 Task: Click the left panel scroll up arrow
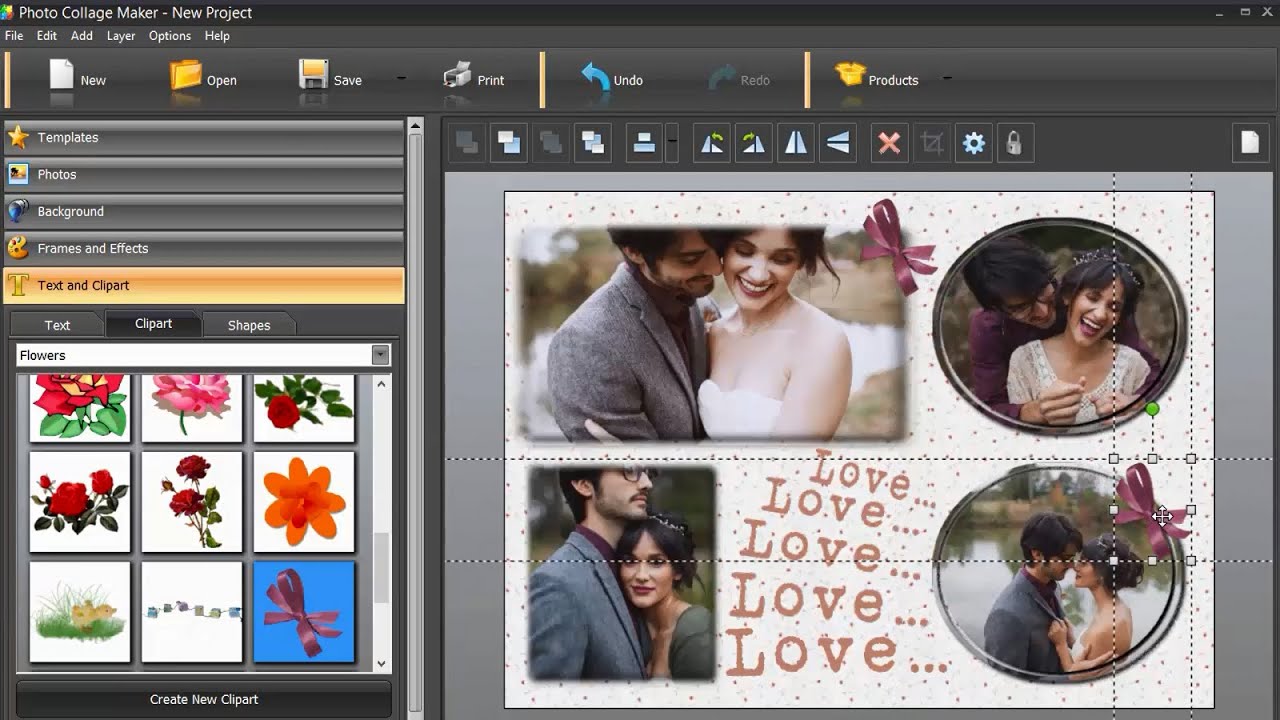pyautogui.click(x=416, y=125)
